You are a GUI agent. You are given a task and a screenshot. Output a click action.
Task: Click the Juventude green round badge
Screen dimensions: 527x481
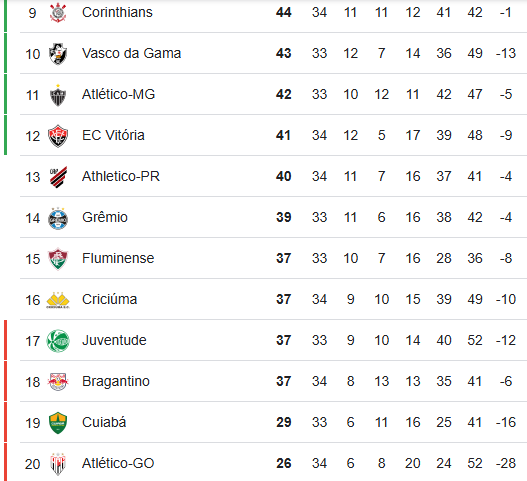tap(58, 341)
